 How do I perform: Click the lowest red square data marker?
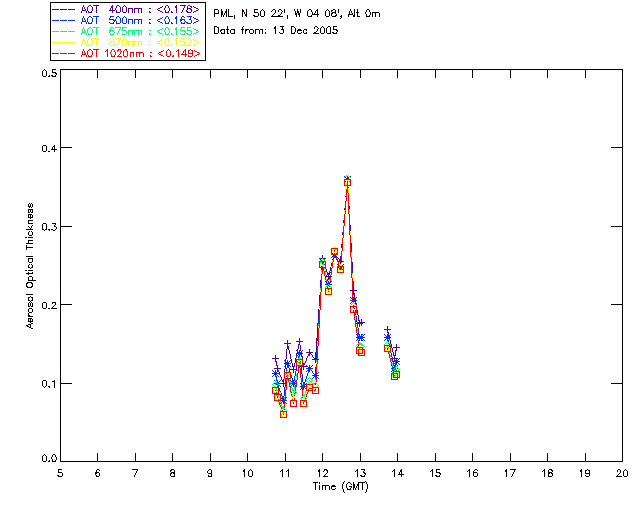[283, 414]
